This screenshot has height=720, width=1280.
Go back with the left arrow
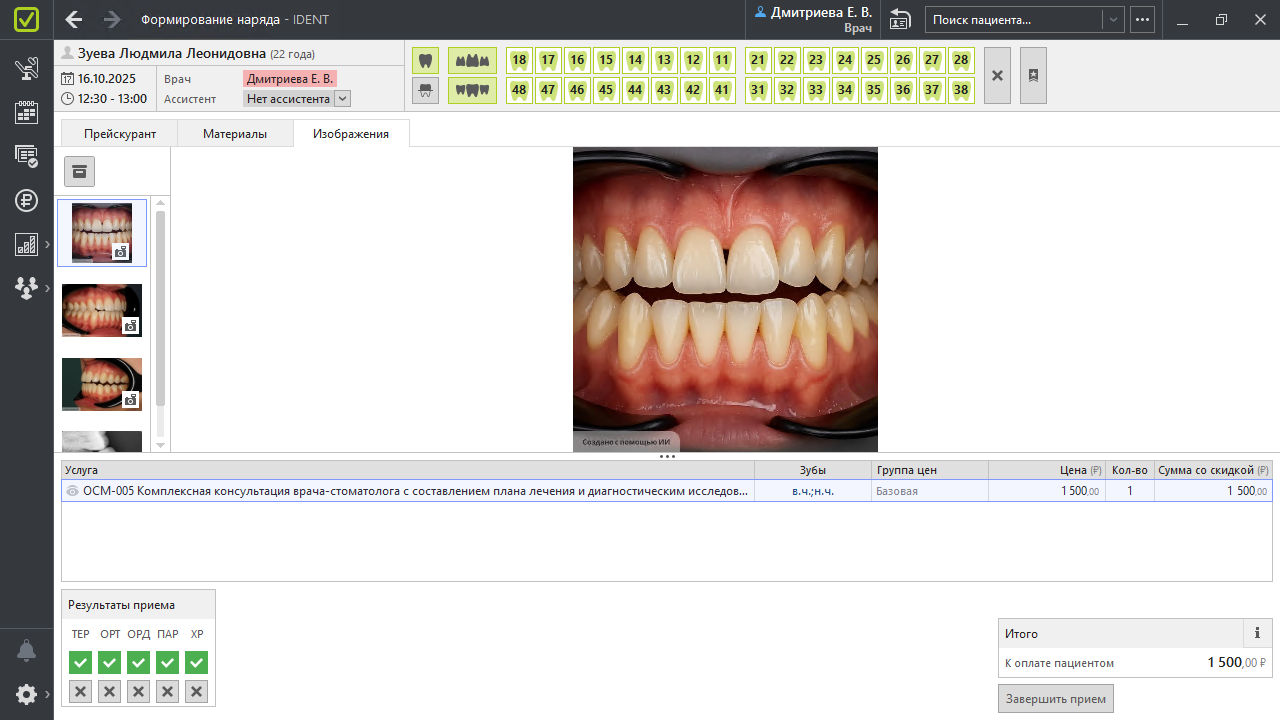[74, 20]
